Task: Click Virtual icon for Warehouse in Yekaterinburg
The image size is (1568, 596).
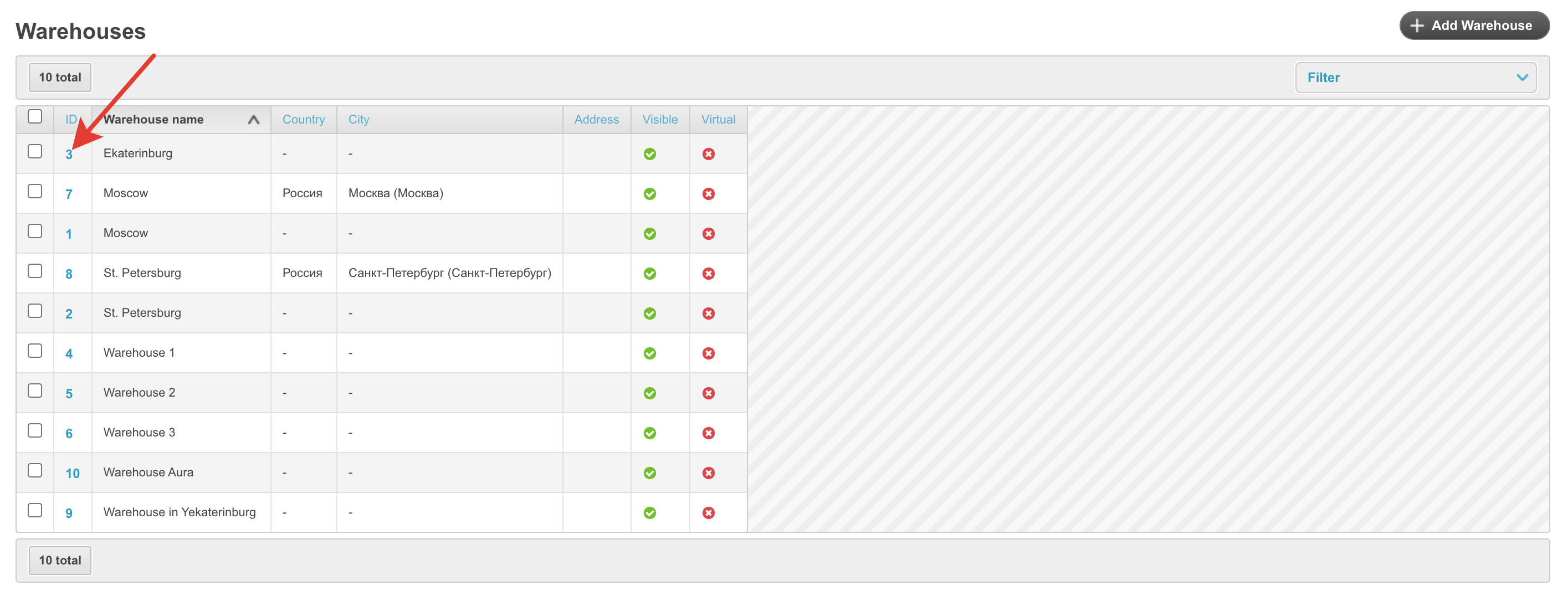Action: (x=708, y=512)
